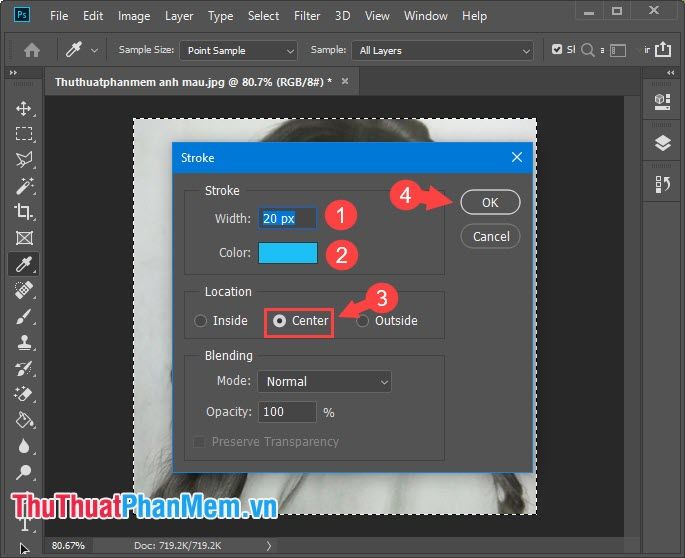Open the File menu
This screenshot has width=685, height=558.
tap(59, 16)
